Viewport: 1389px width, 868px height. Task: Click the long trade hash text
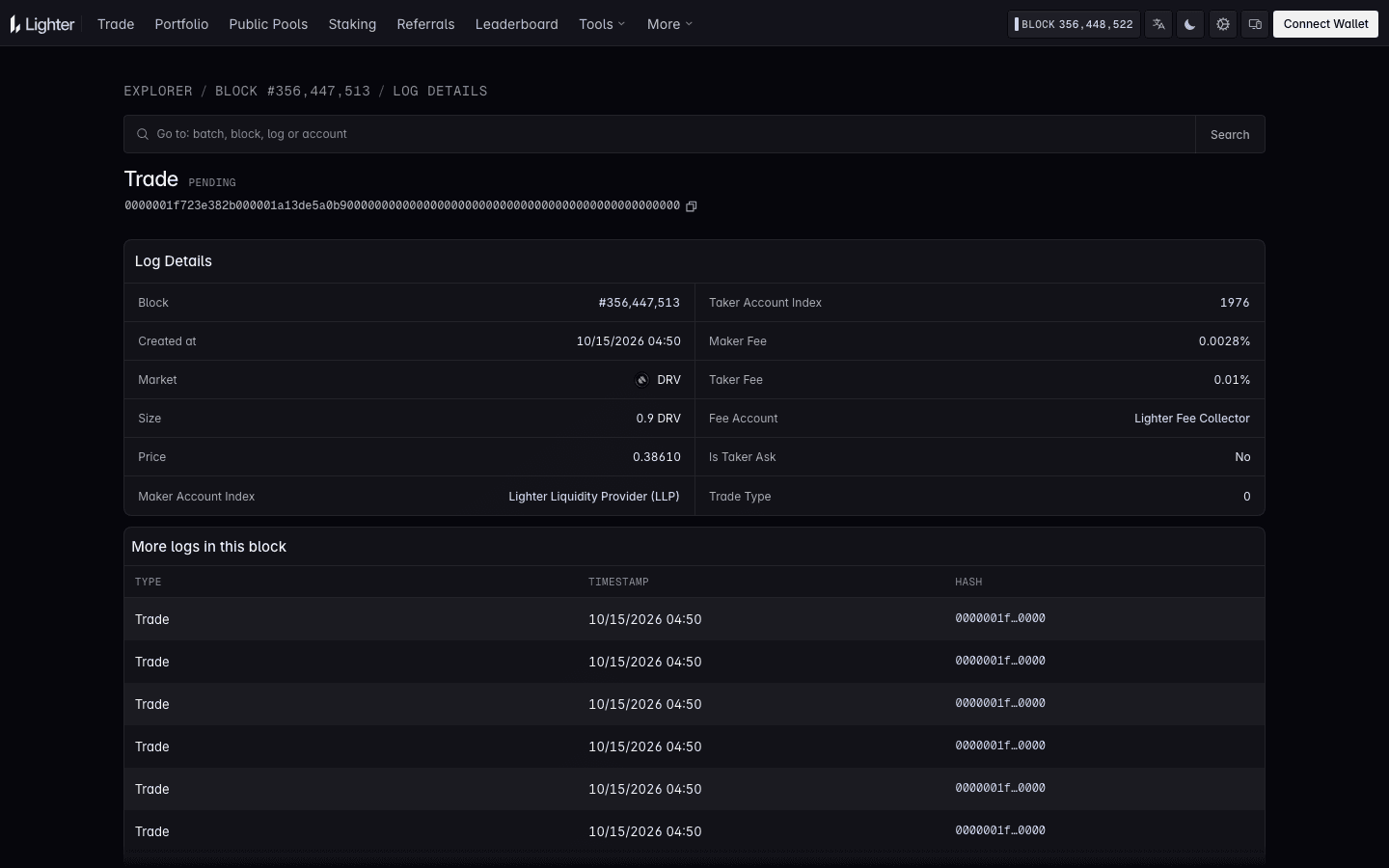coord(402,205)
